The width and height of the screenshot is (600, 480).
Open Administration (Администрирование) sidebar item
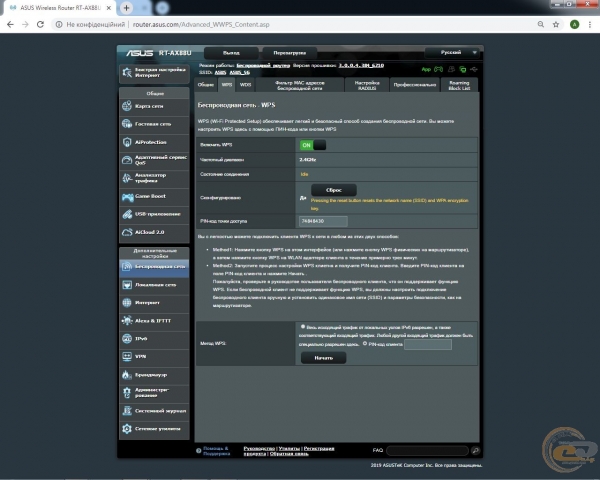[154, 393]
